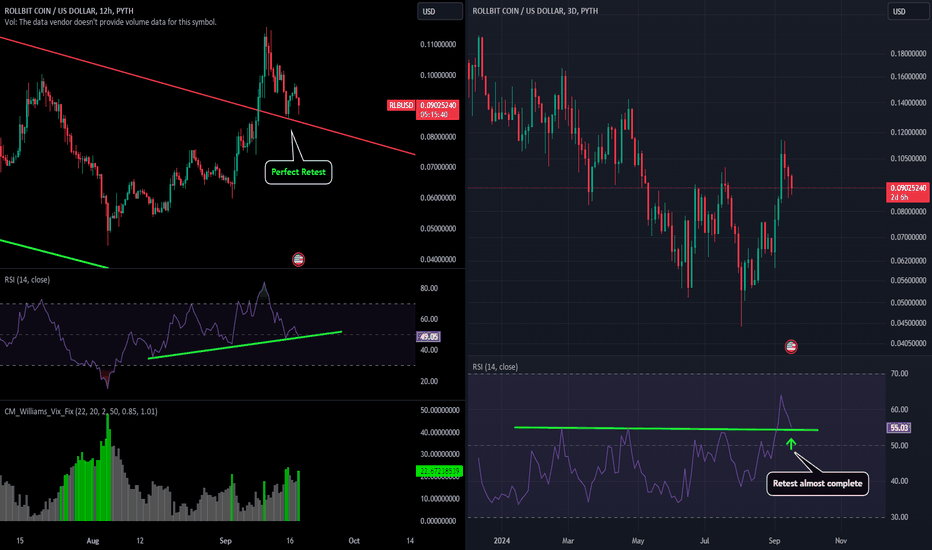Image resolution: width=932 pixels, height=550 pixels.
Task: Click the 2024 label on right time axis
Action: click(502, 540)
